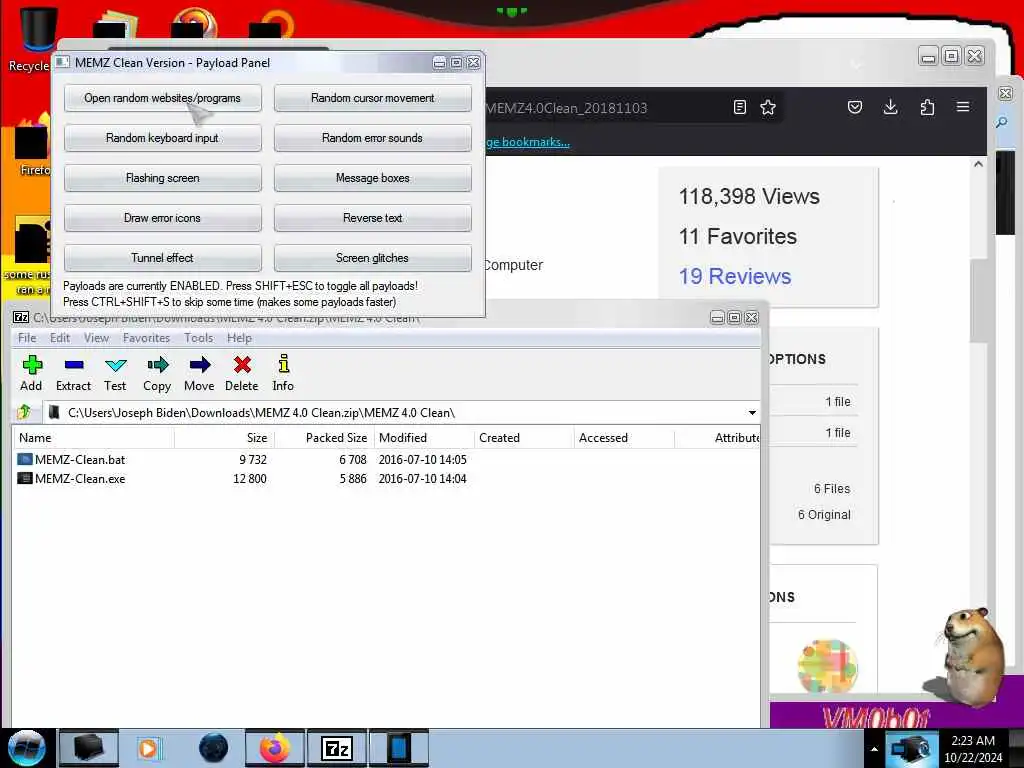Click the Firefox page scrollbar up arrow

(x=978, y=165)
